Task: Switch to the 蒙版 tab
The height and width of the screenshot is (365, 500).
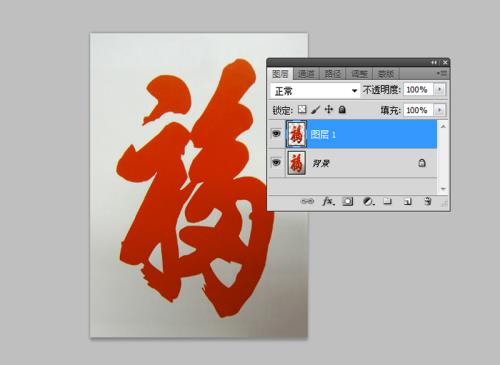Action: (386, 74)
